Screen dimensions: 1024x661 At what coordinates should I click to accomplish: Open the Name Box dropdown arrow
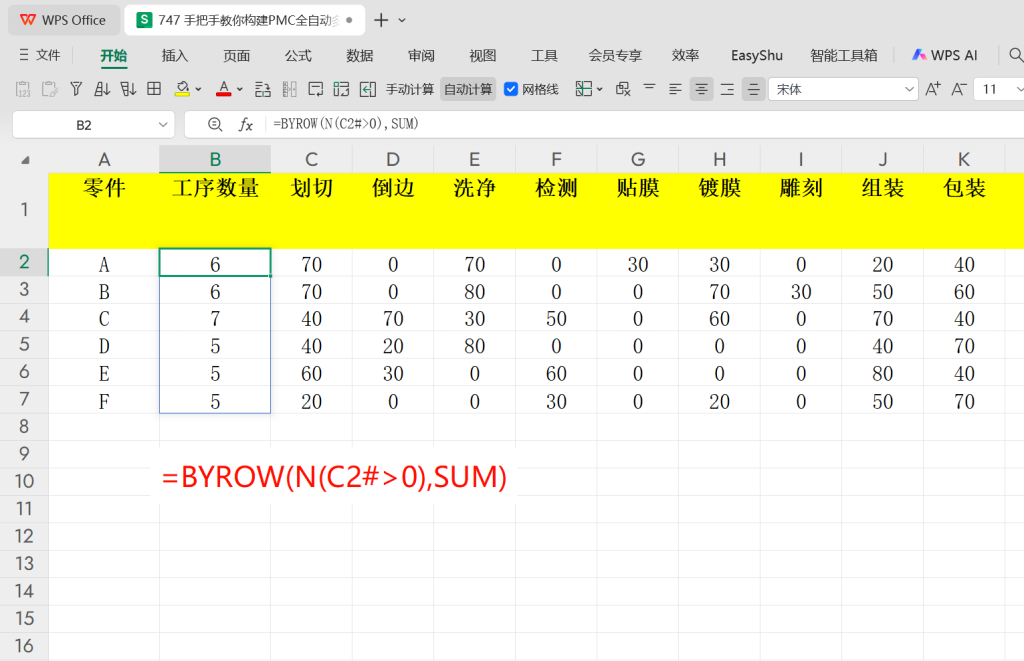pos(163,125)
